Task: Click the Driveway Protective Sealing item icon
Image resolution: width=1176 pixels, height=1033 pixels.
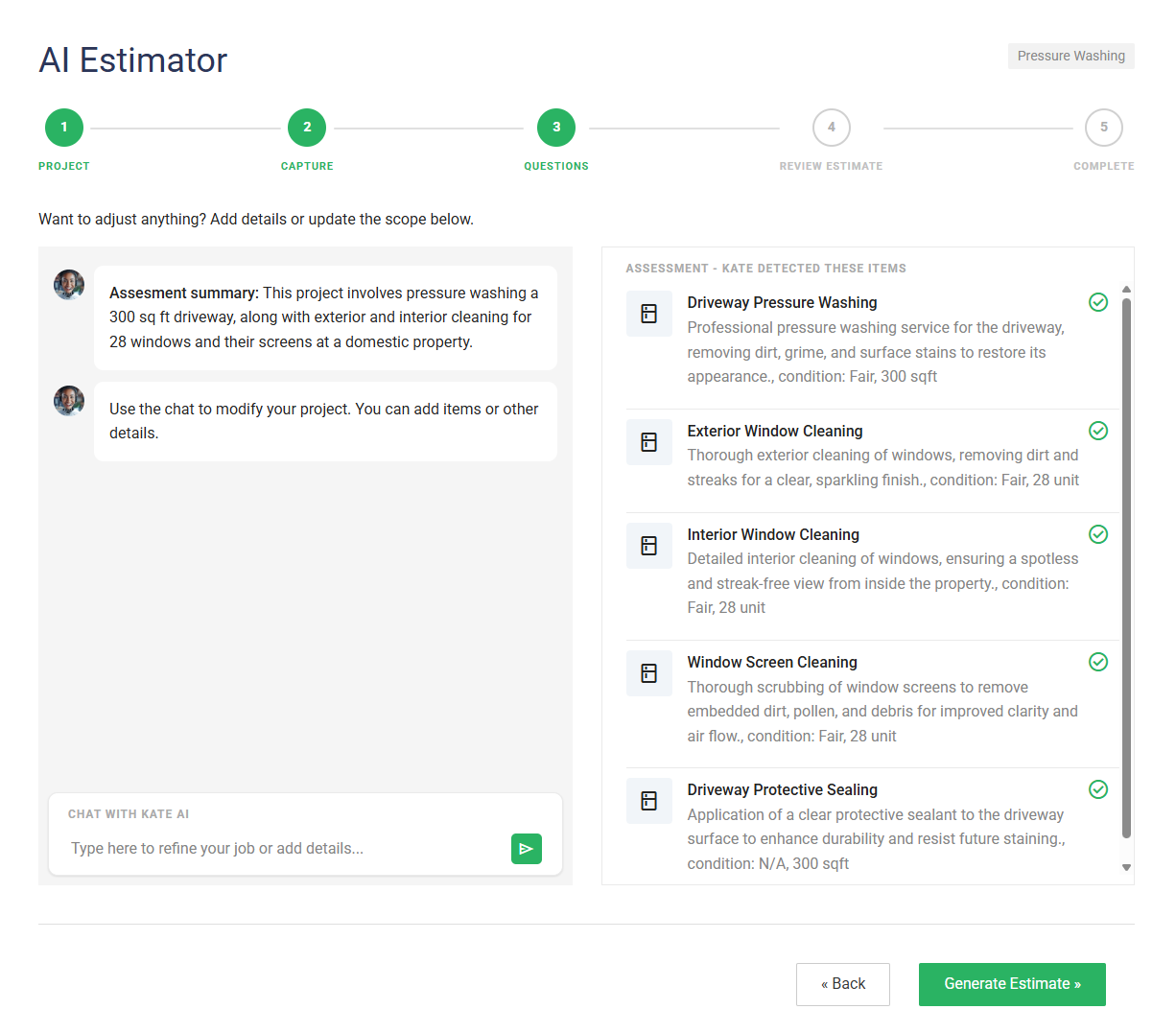Action: 648,801
